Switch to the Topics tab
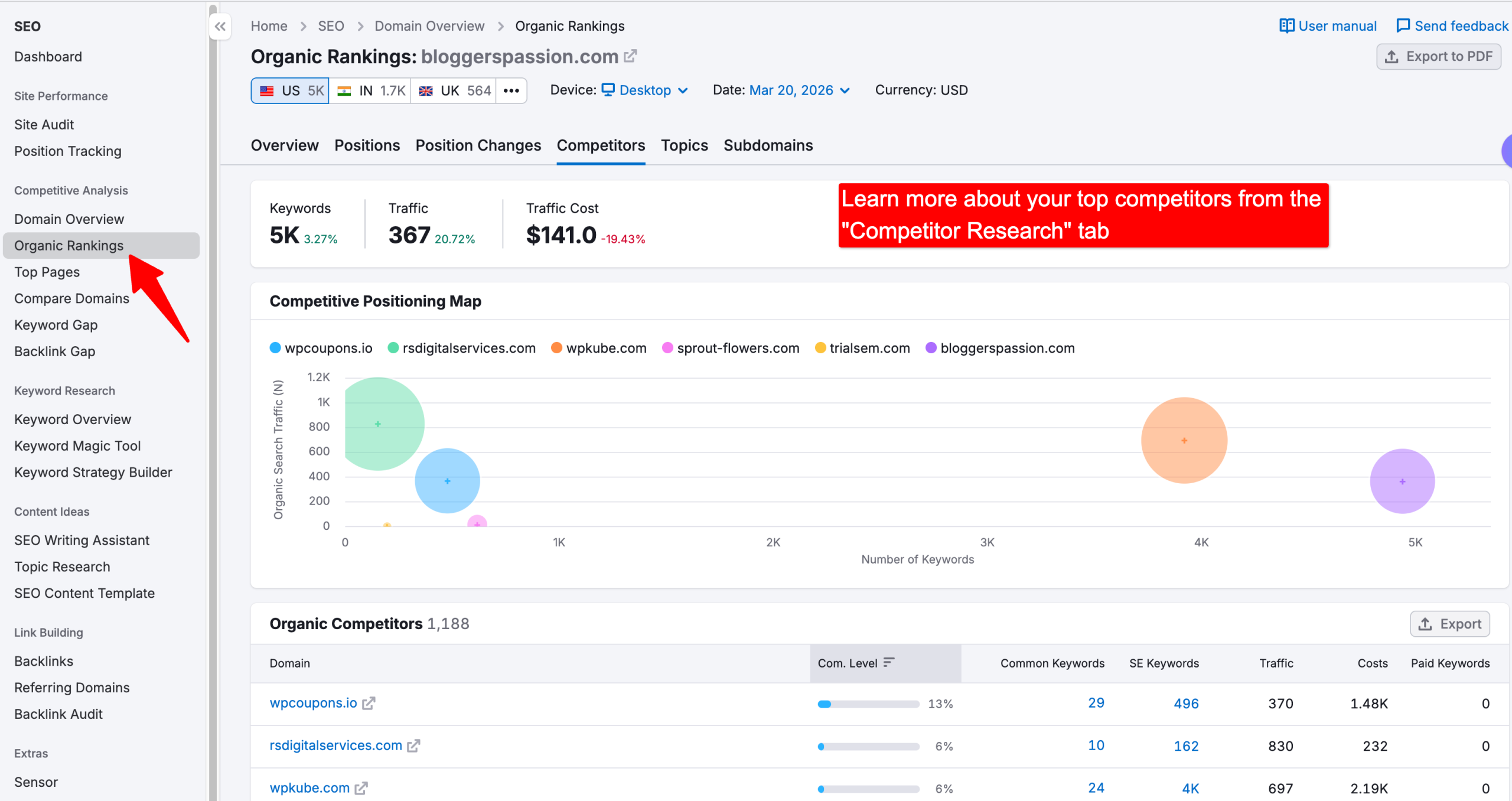The image size is (1512, 801). click(x=684, y=145)
